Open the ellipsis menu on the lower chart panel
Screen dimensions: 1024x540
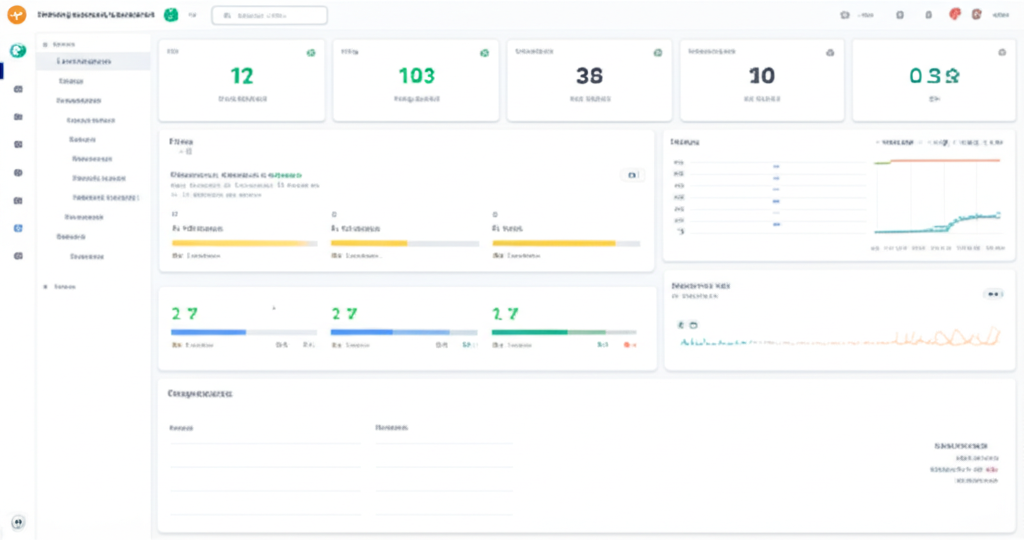(x=992, y=294)
